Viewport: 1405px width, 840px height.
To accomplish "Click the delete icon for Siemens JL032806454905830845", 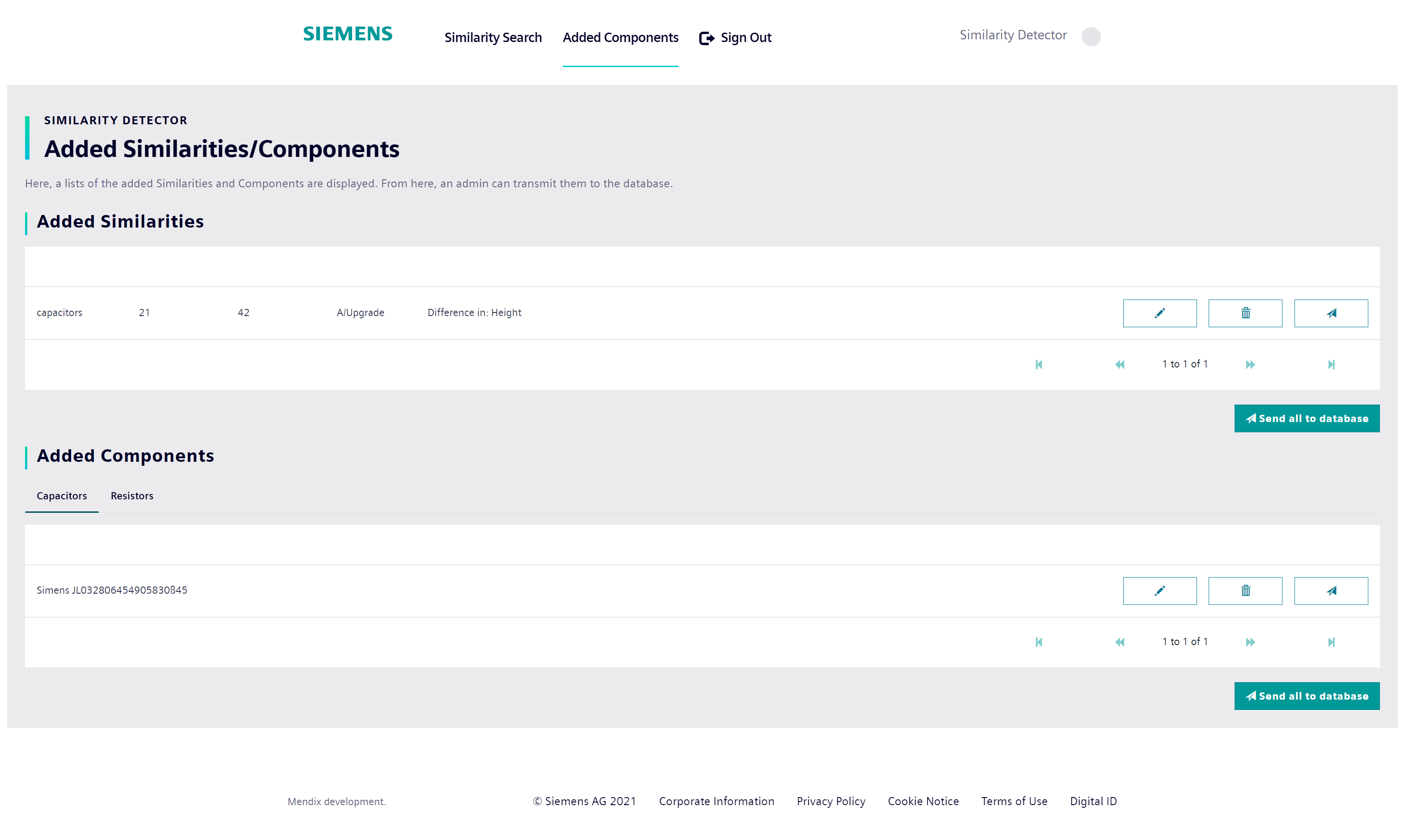I will tap(1246, 590).
